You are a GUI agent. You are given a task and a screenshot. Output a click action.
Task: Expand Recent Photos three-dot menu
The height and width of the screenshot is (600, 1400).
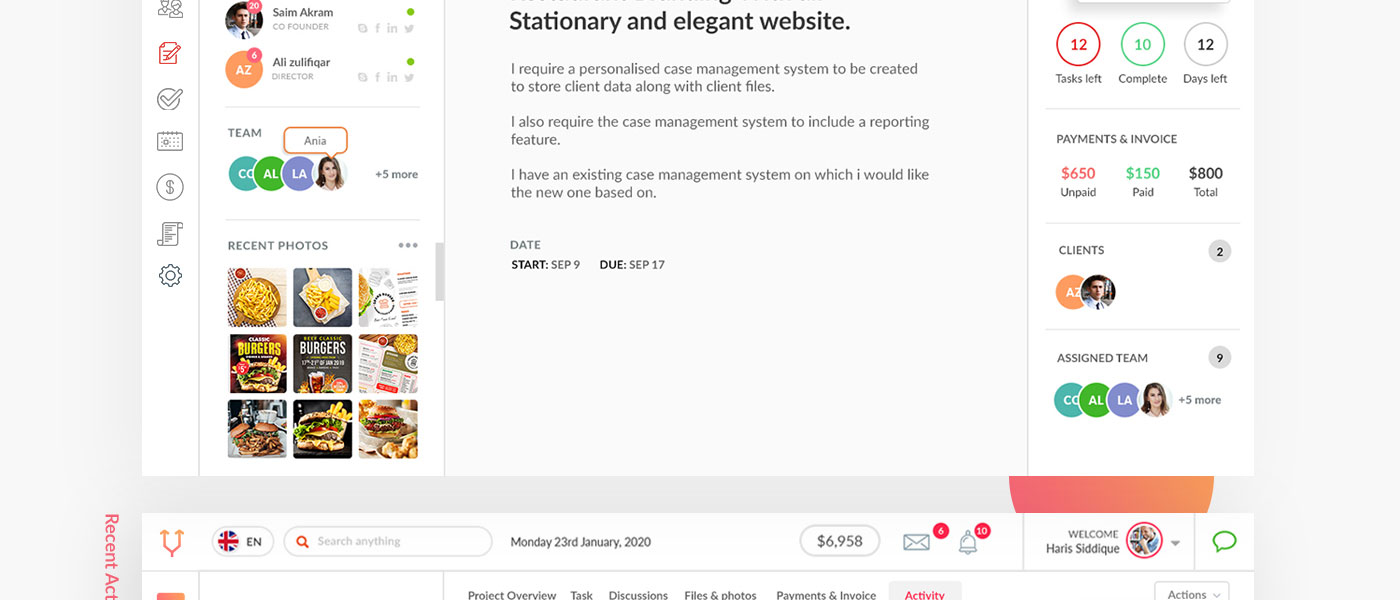[408, 245]
